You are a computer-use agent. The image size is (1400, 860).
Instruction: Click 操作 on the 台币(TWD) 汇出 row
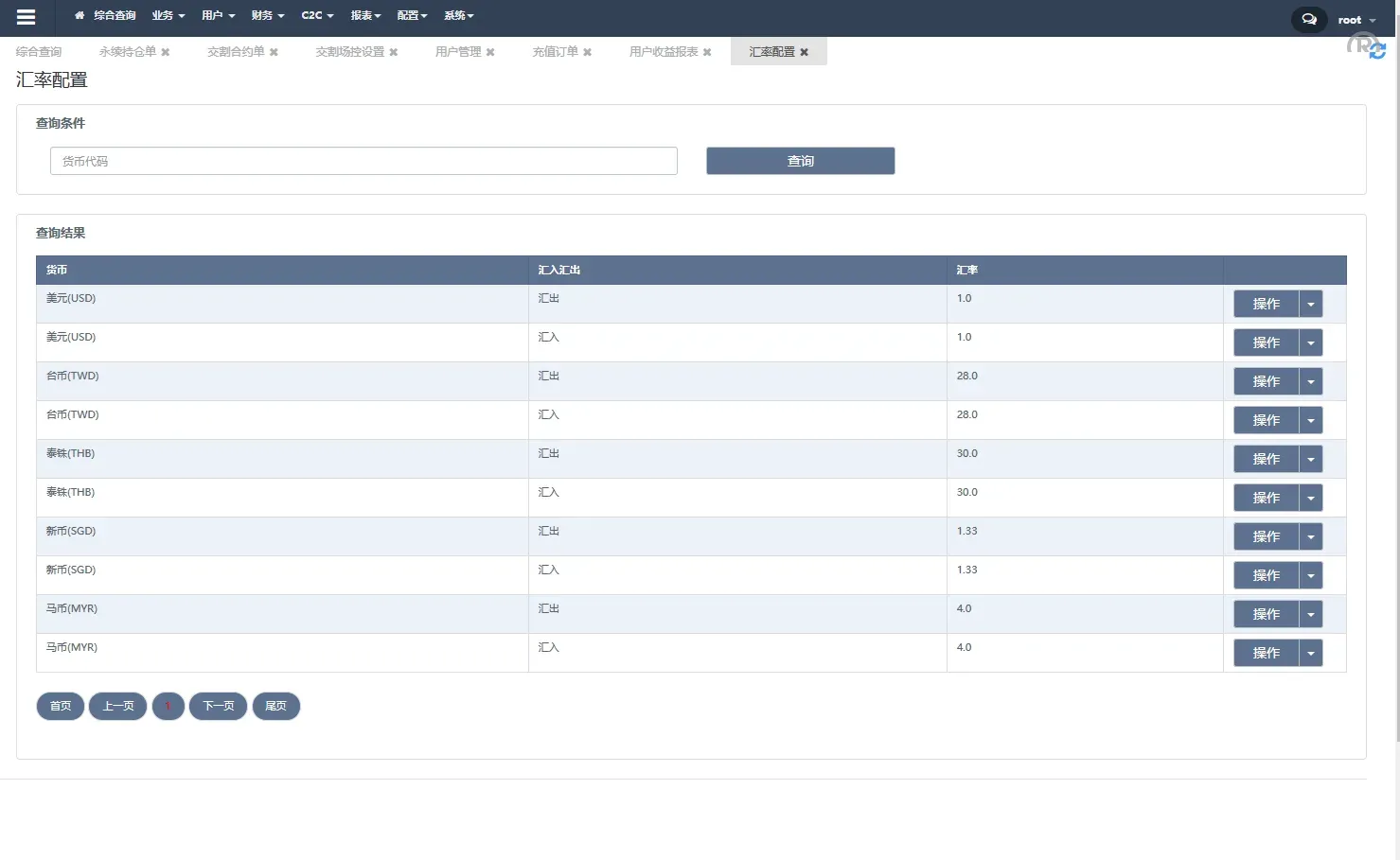pos(1266,381)
